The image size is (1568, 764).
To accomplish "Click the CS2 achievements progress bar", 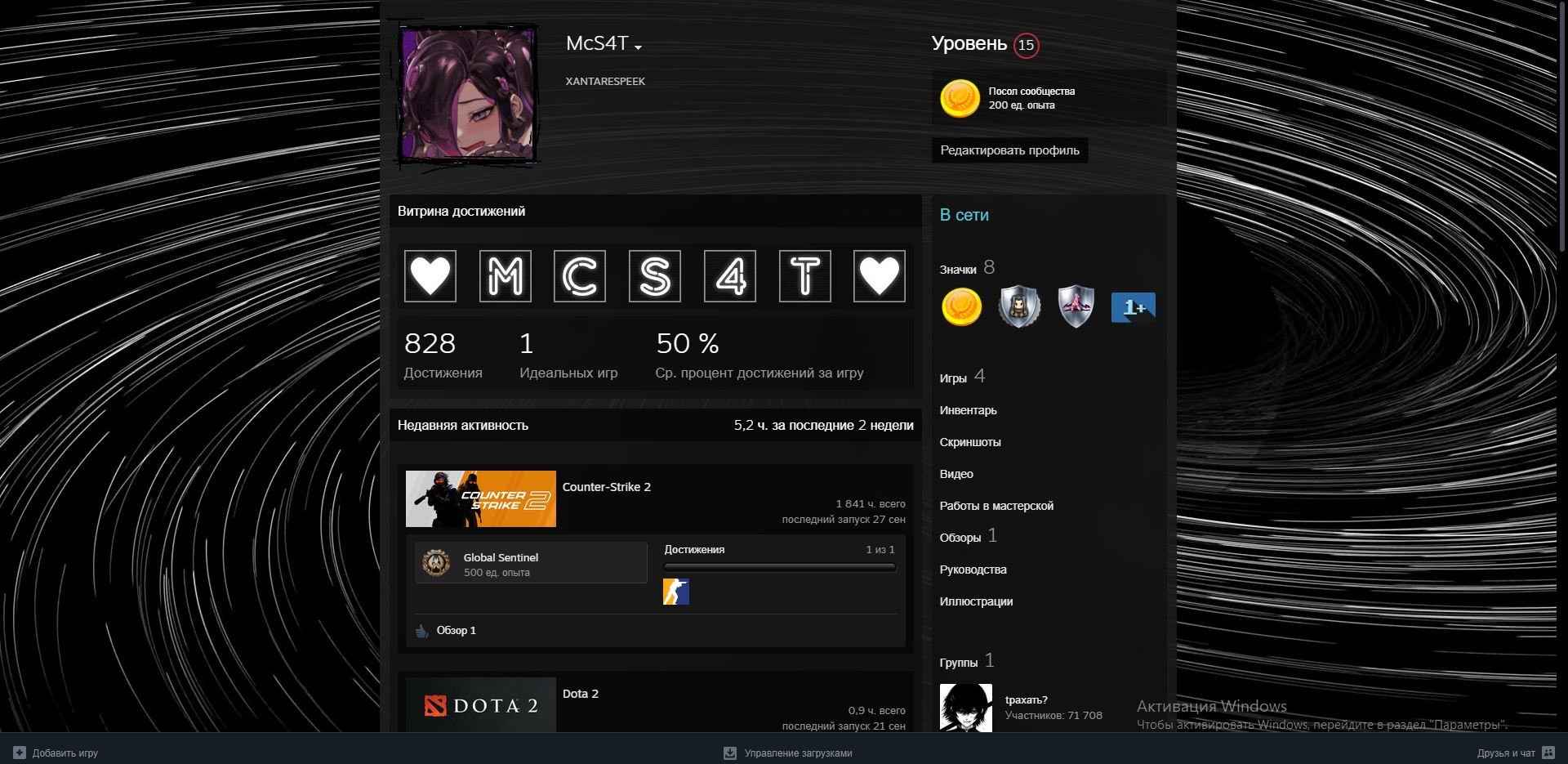I will coord(780,566).
